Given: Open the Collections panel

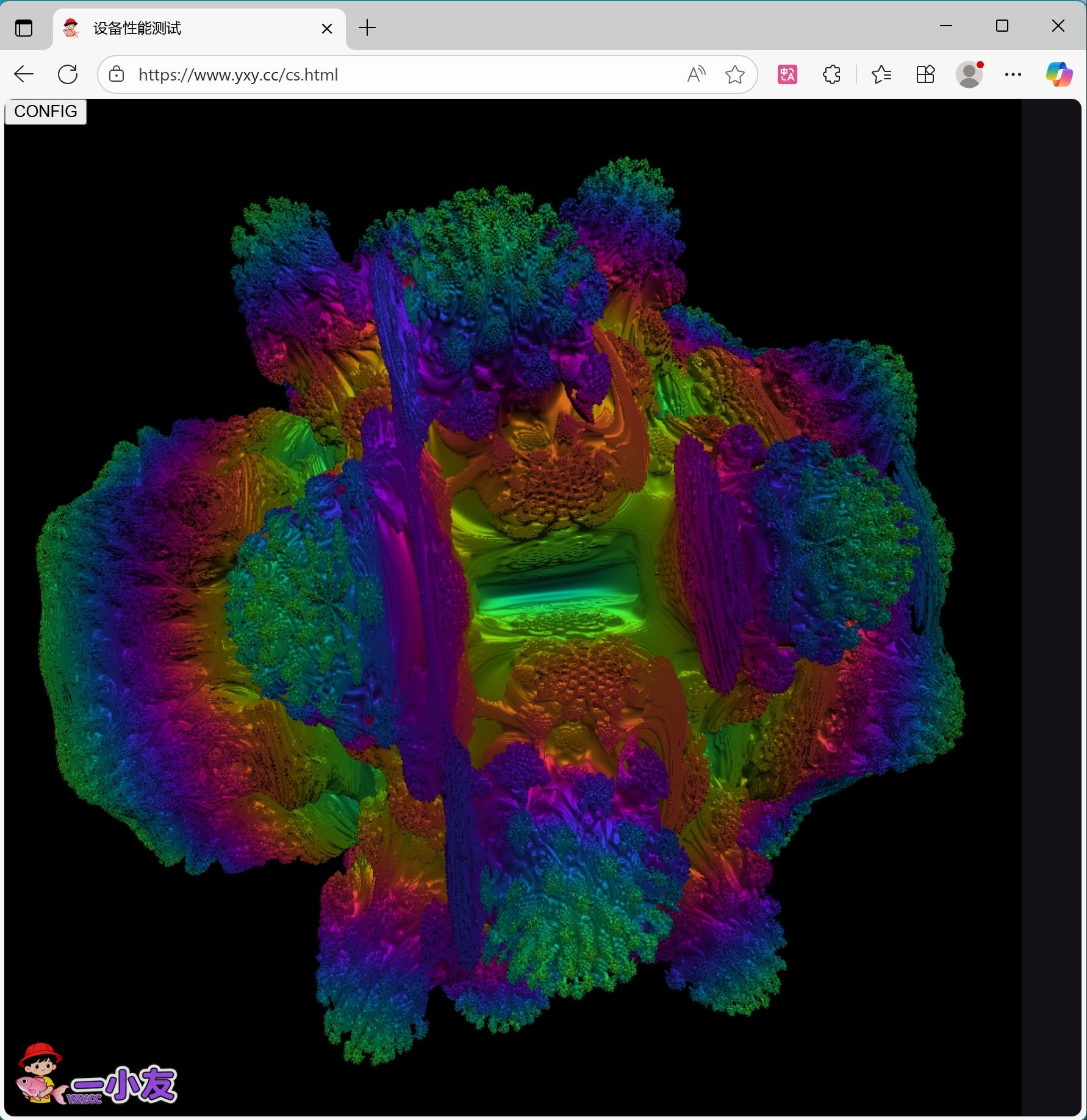Looking at the screenshot, I should 925,74.
